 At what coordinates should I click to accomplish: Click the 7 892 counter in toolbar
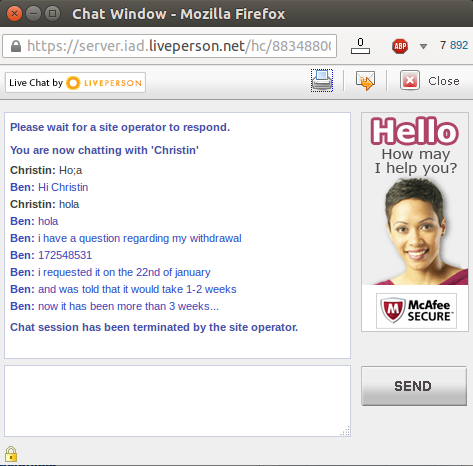coord(454,45)
